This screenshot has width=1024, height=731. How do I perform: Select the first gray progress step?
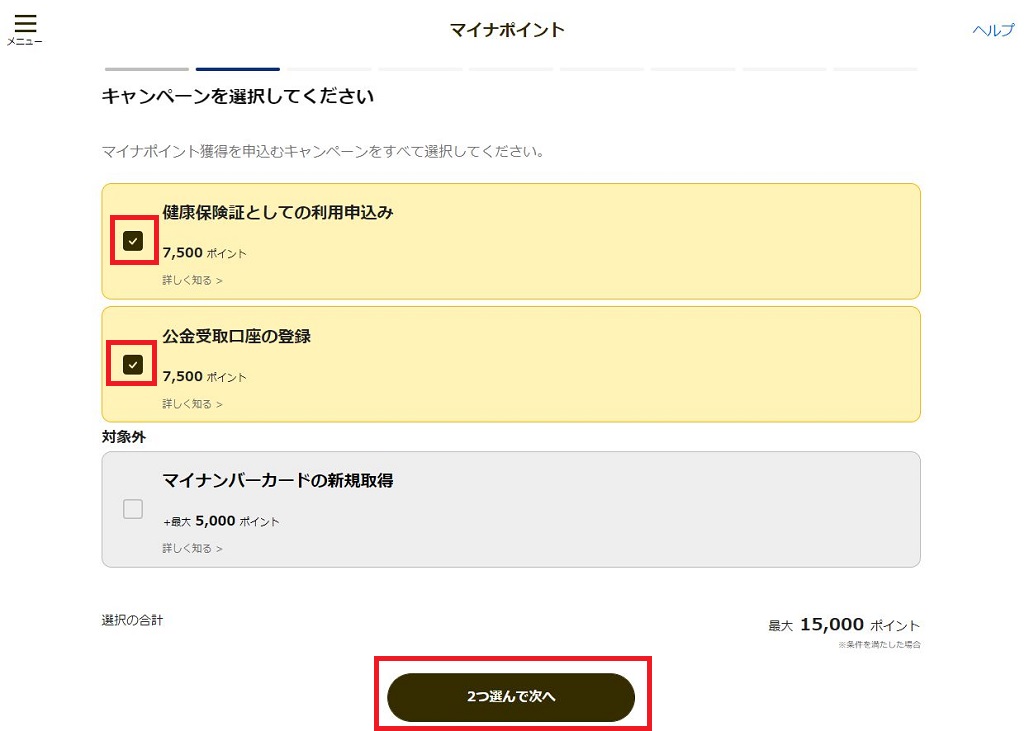coord(146,69)
